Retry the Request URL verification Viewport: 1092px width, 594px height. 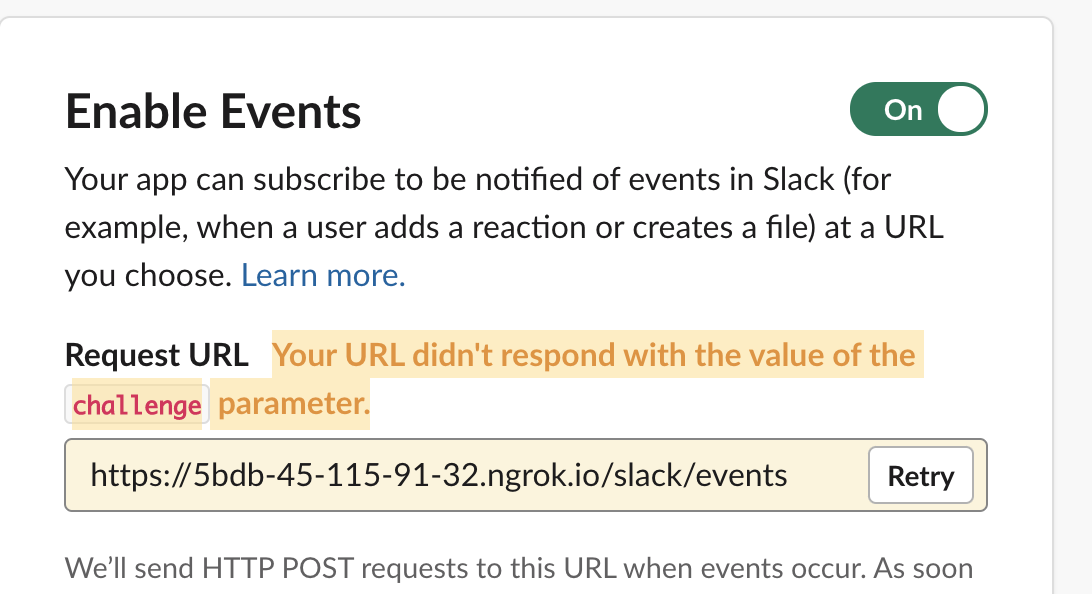click(x=920, y=475)
